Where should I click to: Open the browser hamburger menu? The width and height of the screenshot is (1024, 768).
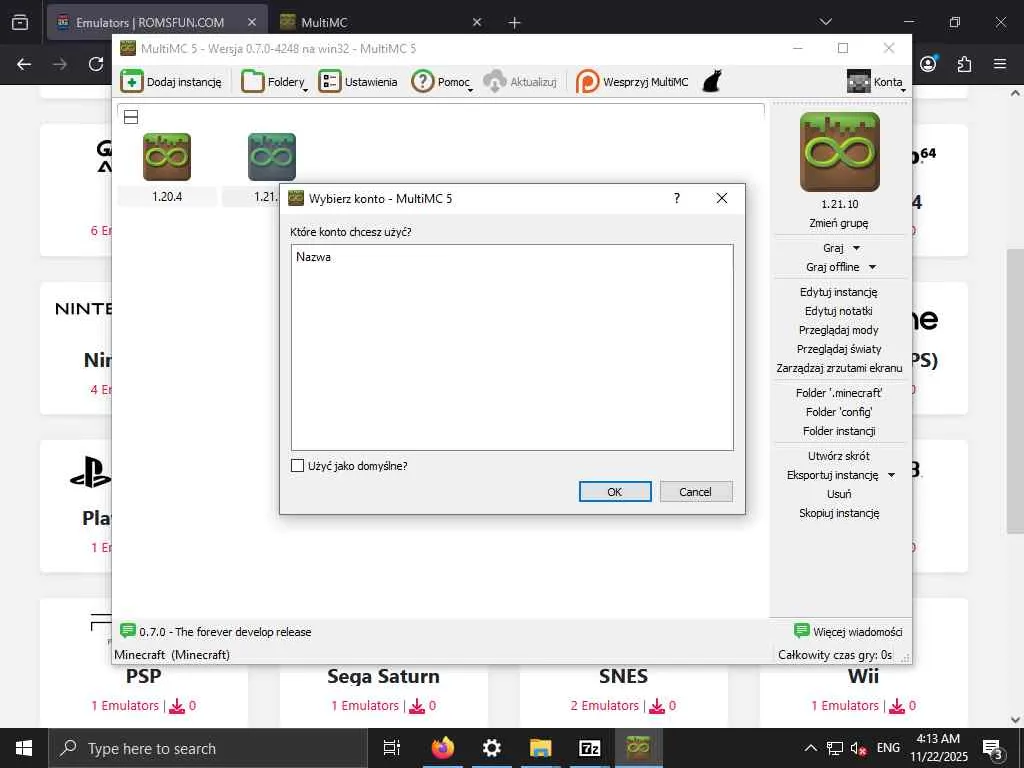tap(1000, 64)
